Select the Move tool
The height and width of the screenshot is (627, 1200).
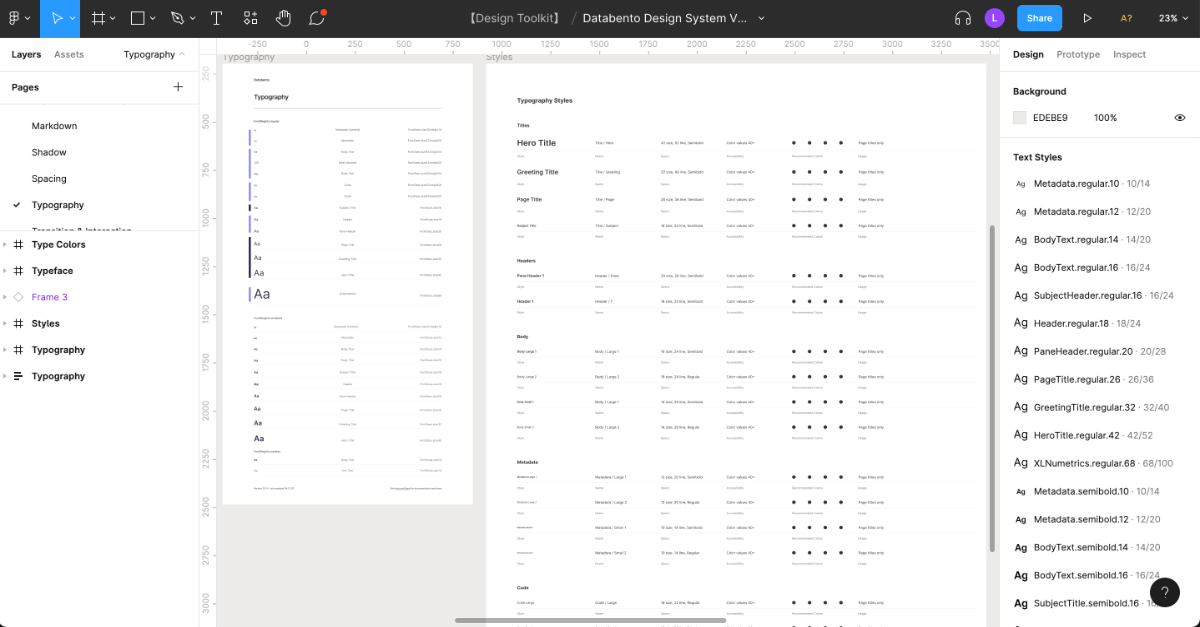coord(57,18)
